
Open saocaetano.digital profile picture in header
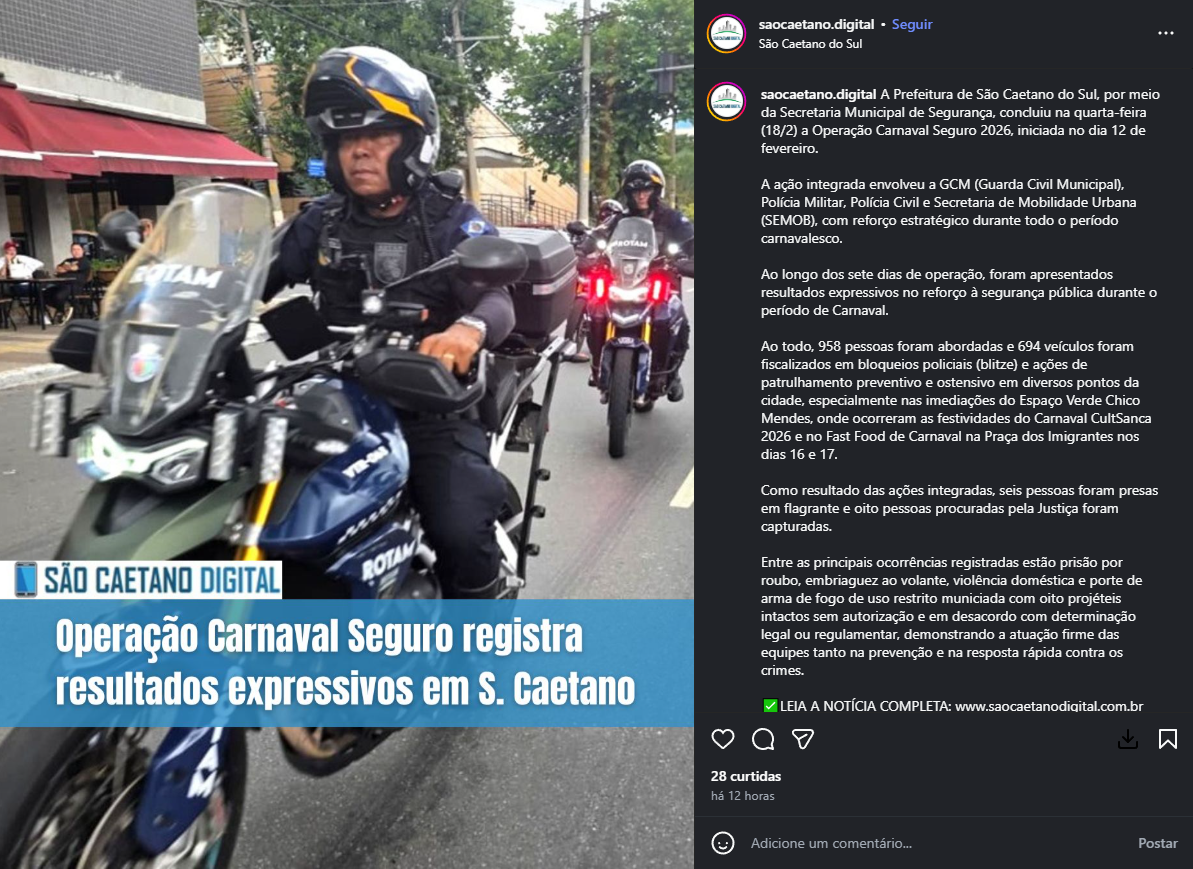tap(726, 33)
